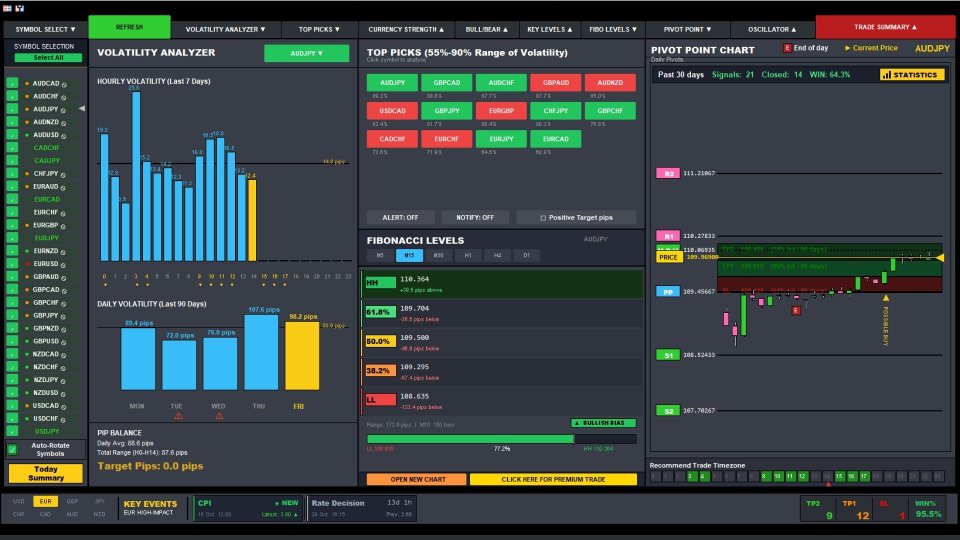Click the green bullish bias progress bar

point(470,439)
